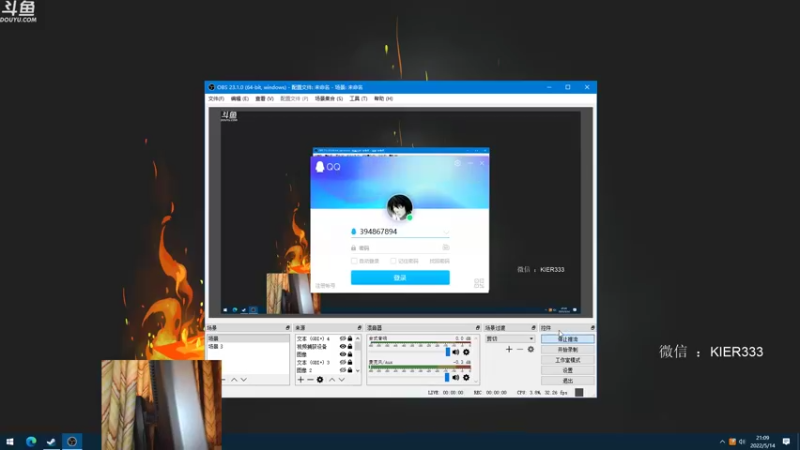Viewport: 800px width, 450px height.
Task: Click the 麦克风/Aux volume slider handle
Action: (446, 378)
